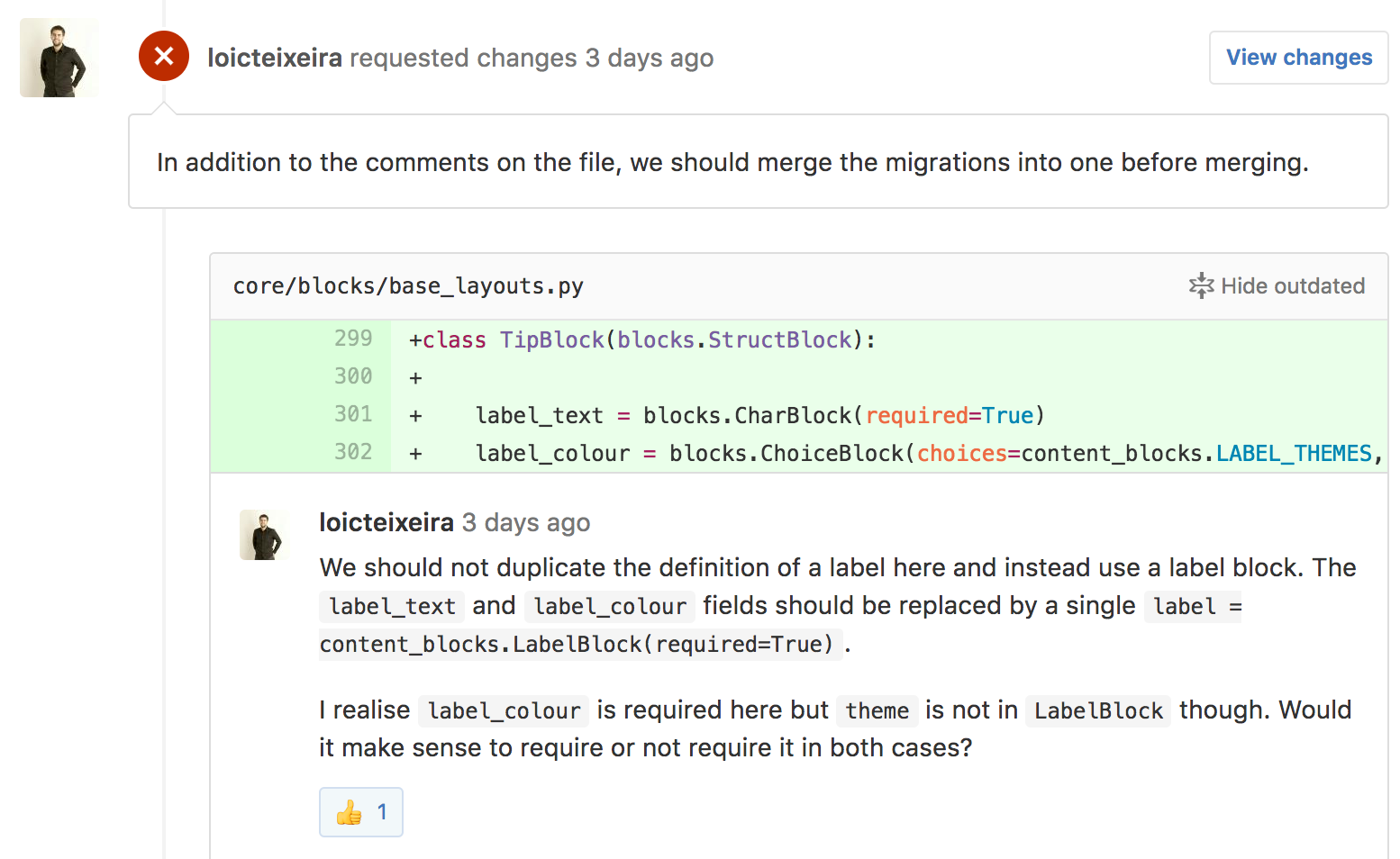Click the inline code 'LabelBlock' in second paragraph

(x=1098, y=710)
